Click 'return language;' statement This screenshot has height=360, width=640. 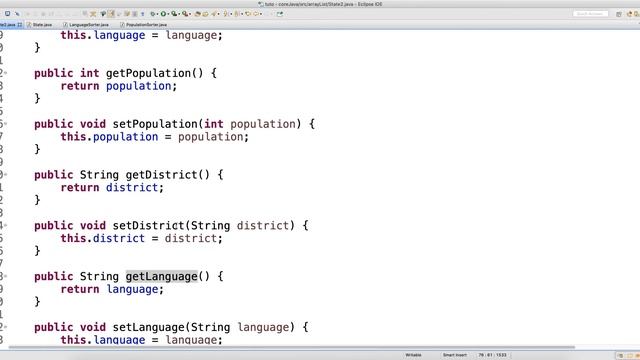pos(112,289)
